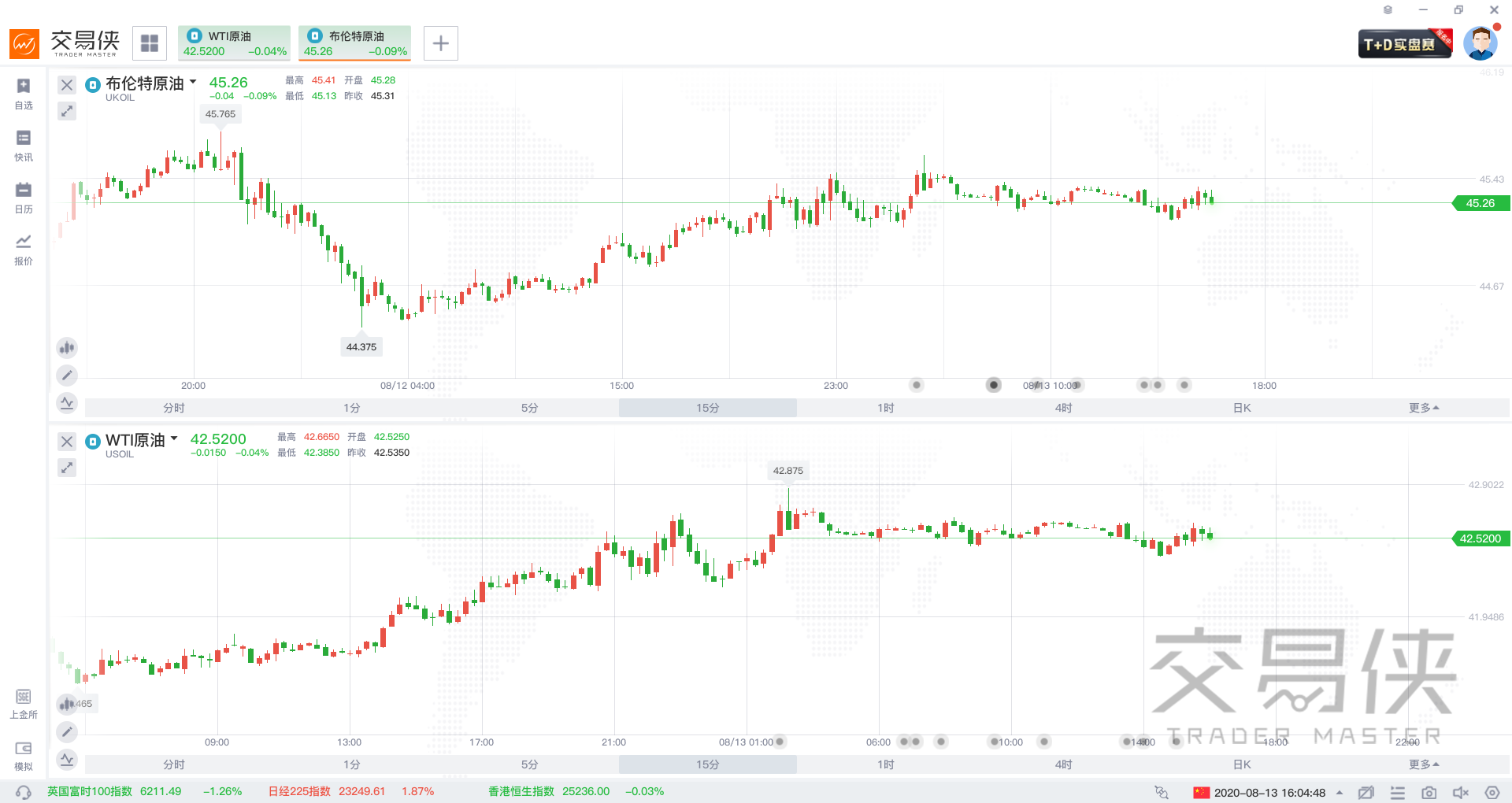
Task: Select the drawing pencil tool on the Brent chart
Action: click(67, 376)
